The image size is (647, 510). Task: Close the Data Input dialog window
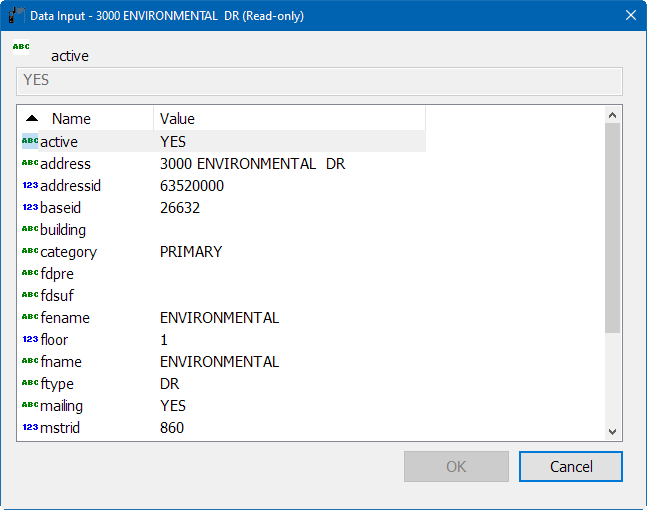click(630, 16)
